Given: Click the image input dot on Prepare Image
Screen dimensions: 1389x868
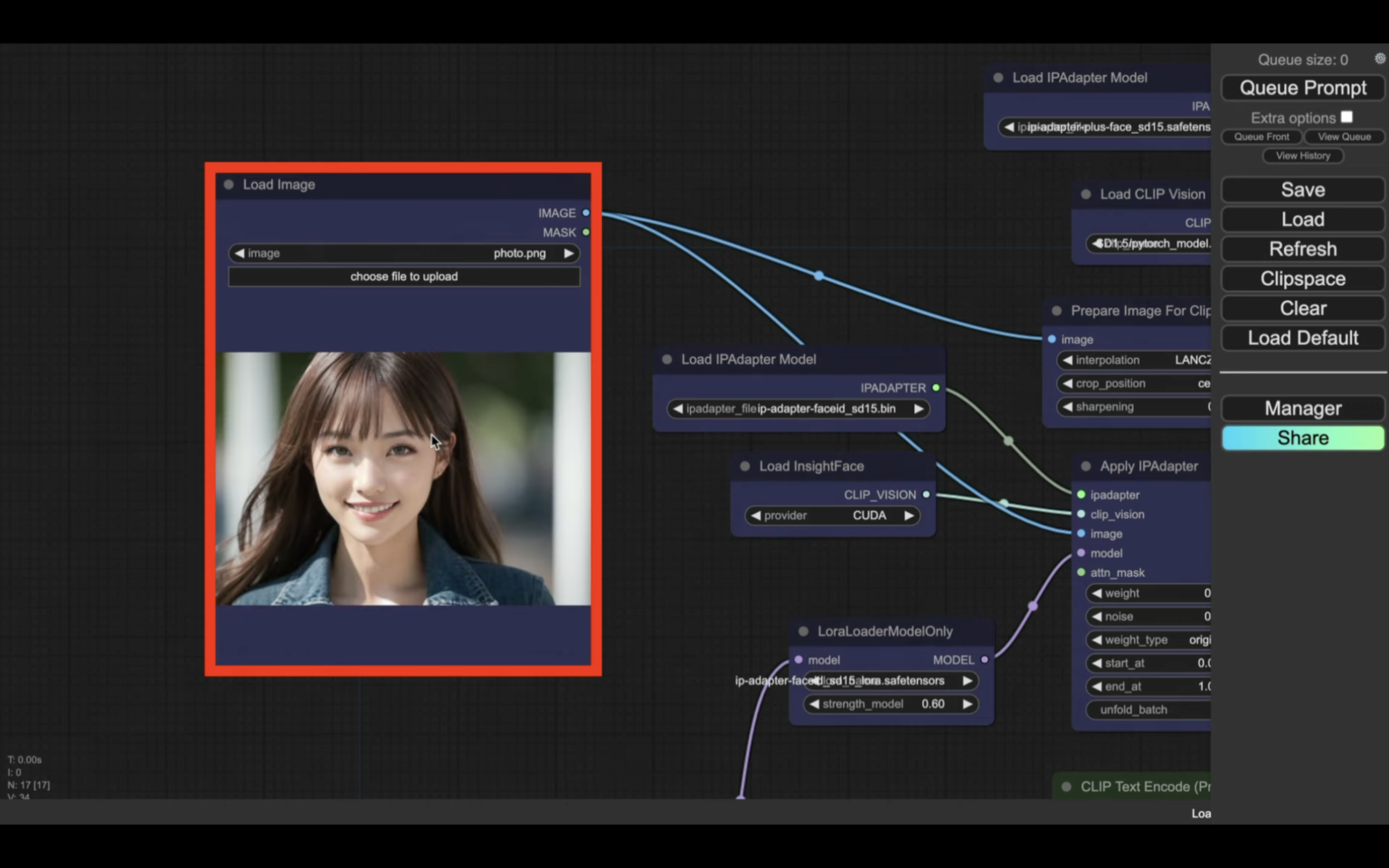Looking at the screenshot, I should (1052, 339).
